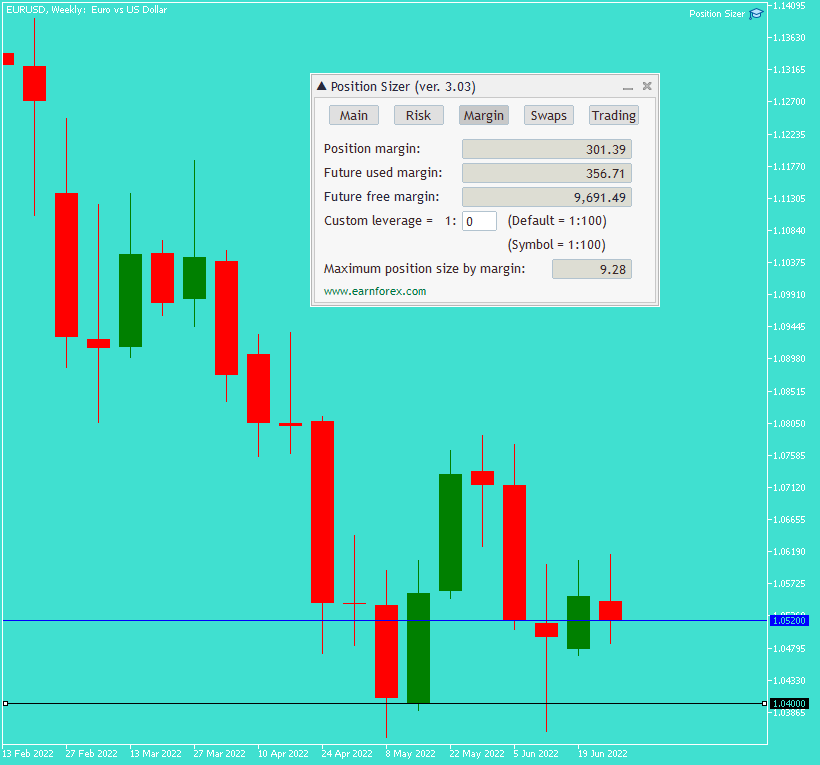Viewport: 820px width, 765px height.
Task: Click the EURUSD Weekly chart title
Action: click(85, 9)
